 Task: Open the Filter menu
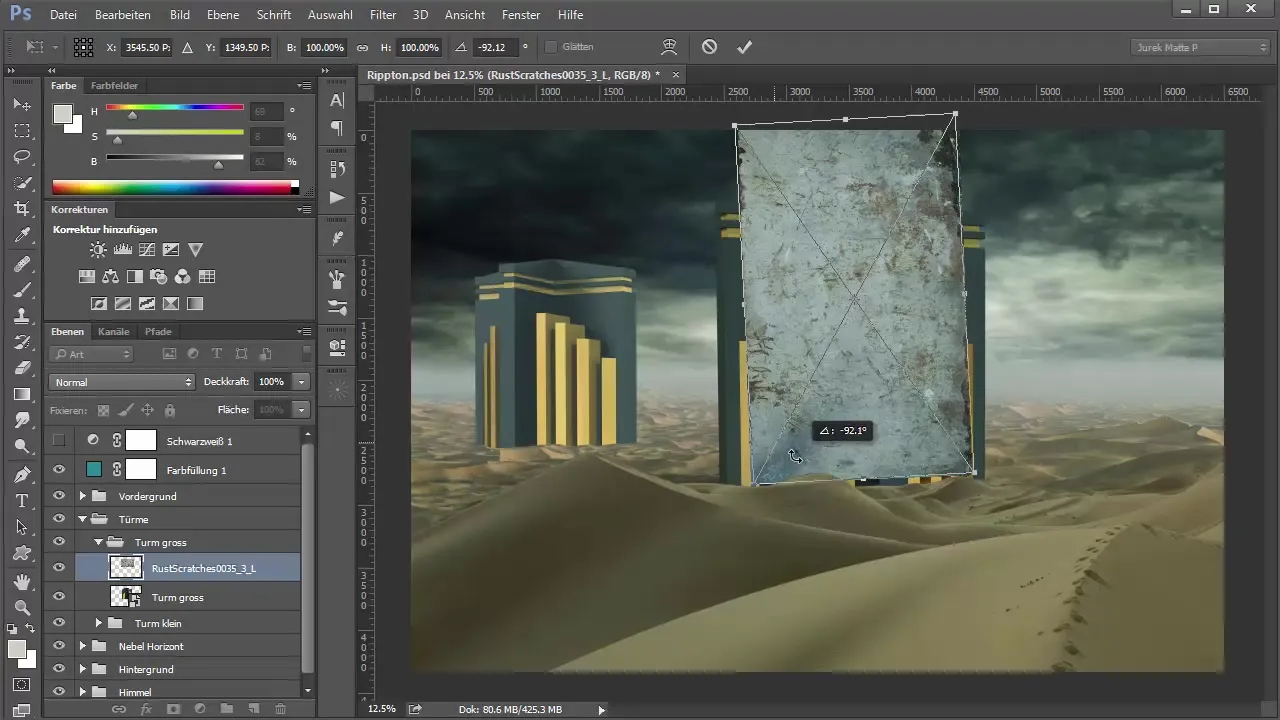pos(382,15)
